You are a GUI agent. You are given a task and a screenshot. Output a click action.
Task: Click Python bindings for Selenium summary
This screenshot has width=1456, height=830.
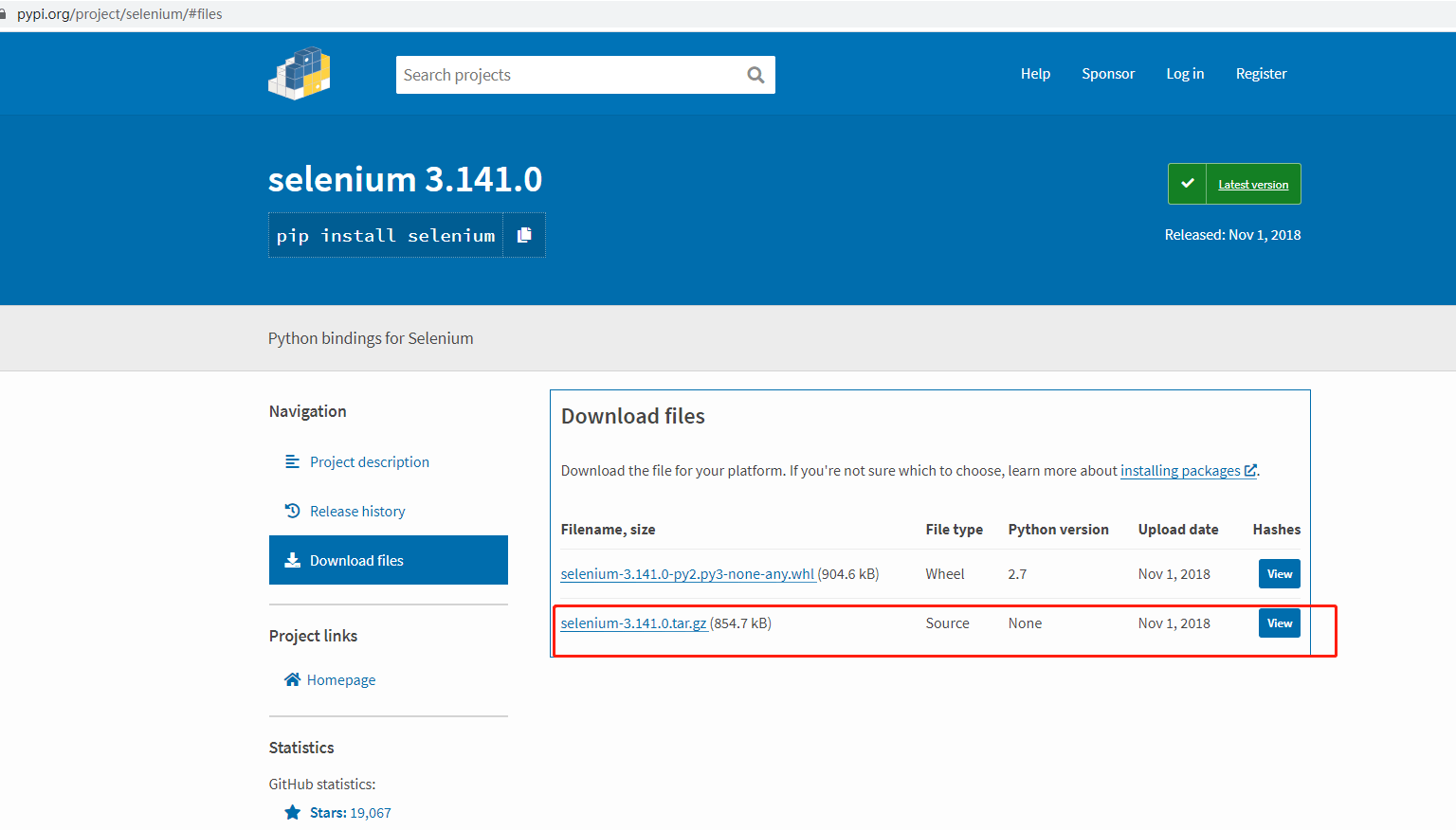point(371,338)
